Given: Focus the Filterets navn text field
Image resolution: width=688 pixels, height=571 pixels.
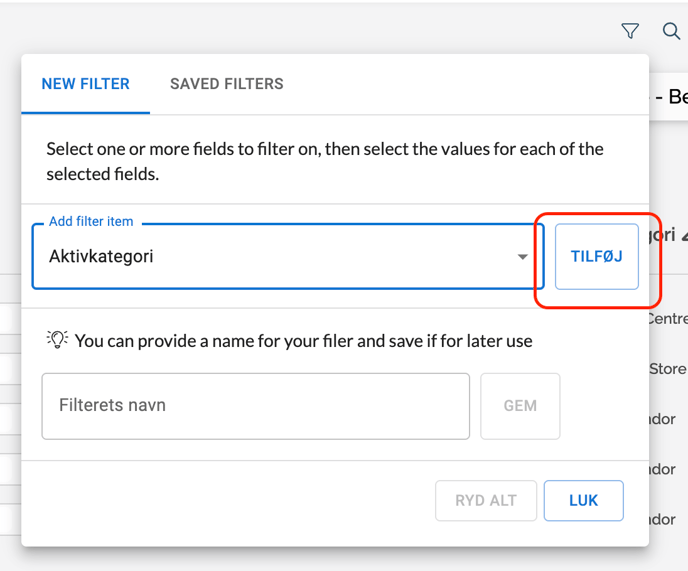Looking at the screenshot, I should 255,406.
